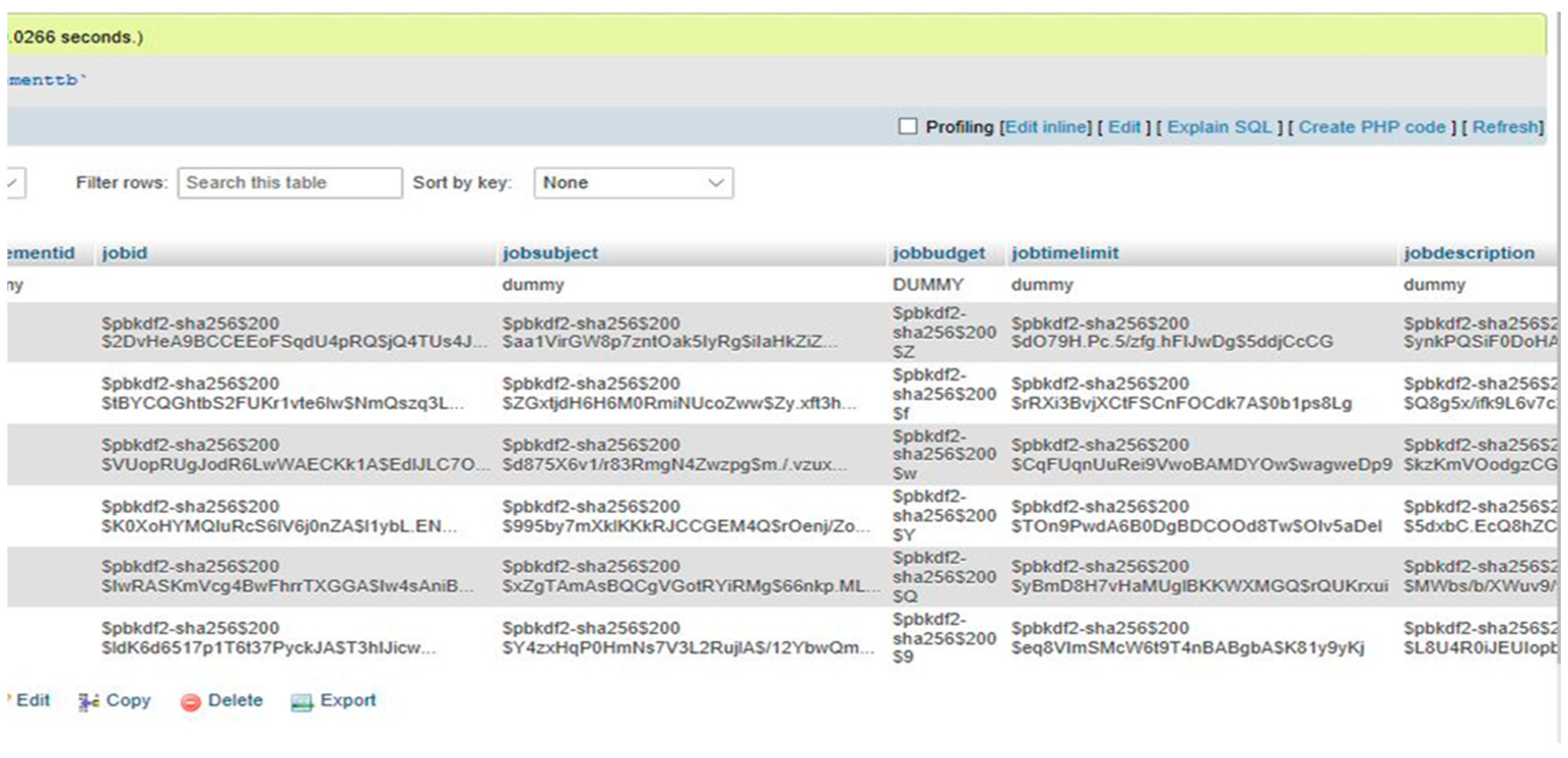Sort by the jobid column header
This screenshot has height=758, width=1568.
coord(125,253)
